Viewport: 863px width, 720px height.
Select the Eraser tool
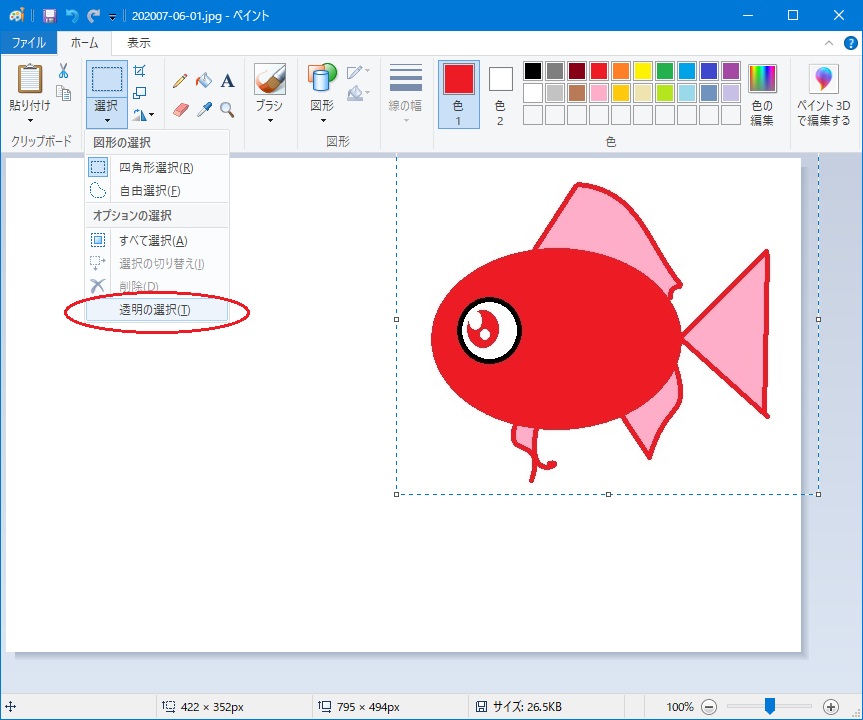pyautogui.click(x=180, y=110)
